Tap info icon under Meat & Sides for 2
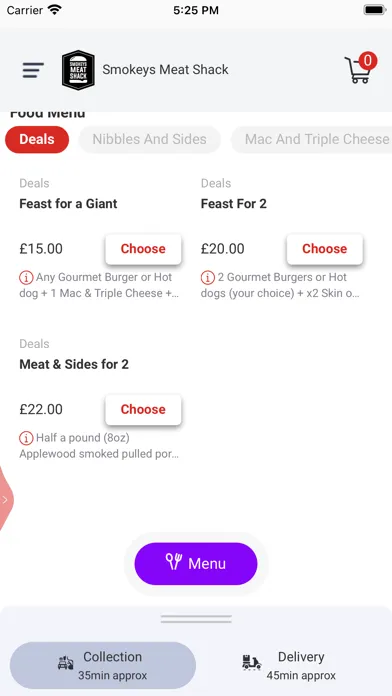Viewport: 392px width, 696px height. pos(26,439)
